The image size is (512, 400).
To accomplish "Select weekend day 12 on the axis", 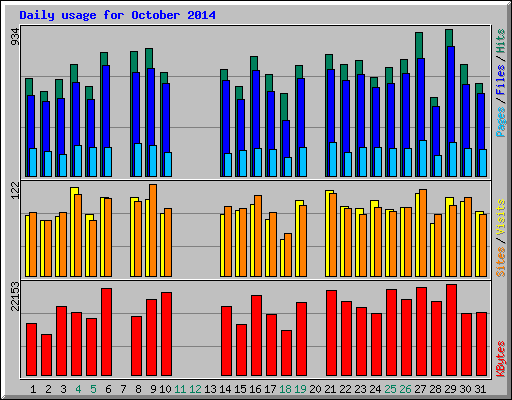I will click(195, 389).
